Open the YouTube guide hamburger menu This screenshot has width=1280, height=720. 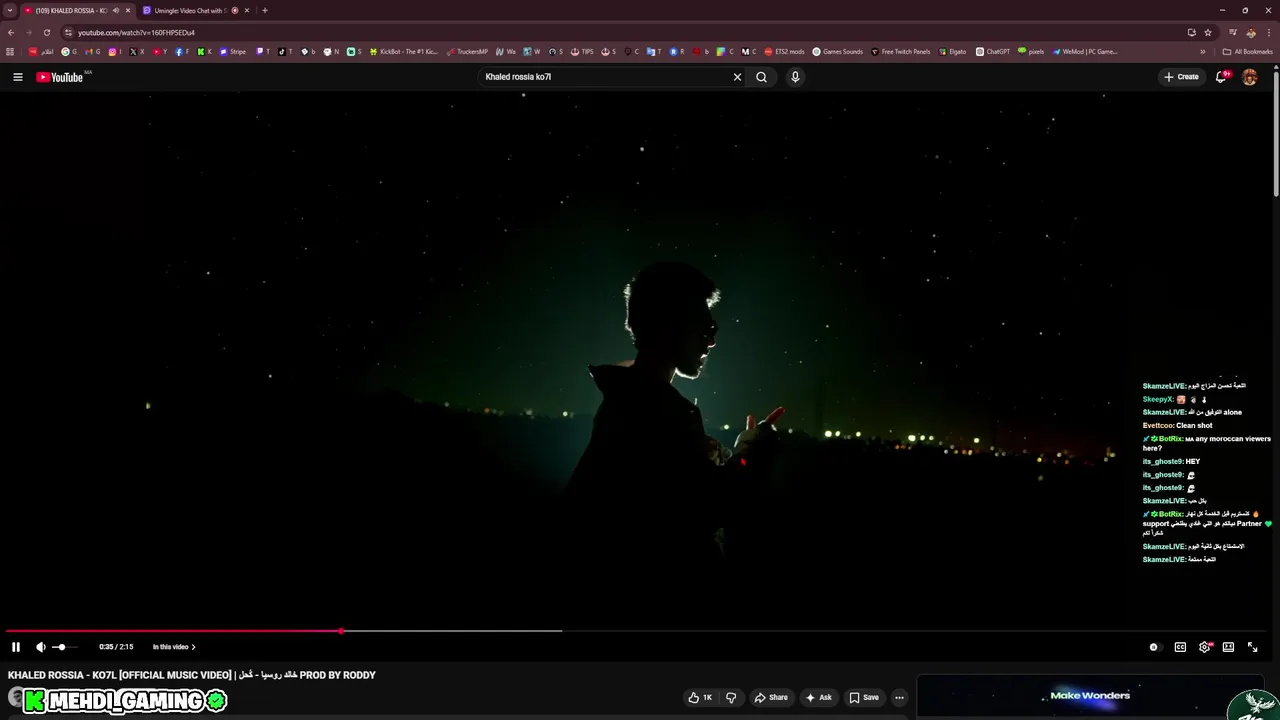17,77
